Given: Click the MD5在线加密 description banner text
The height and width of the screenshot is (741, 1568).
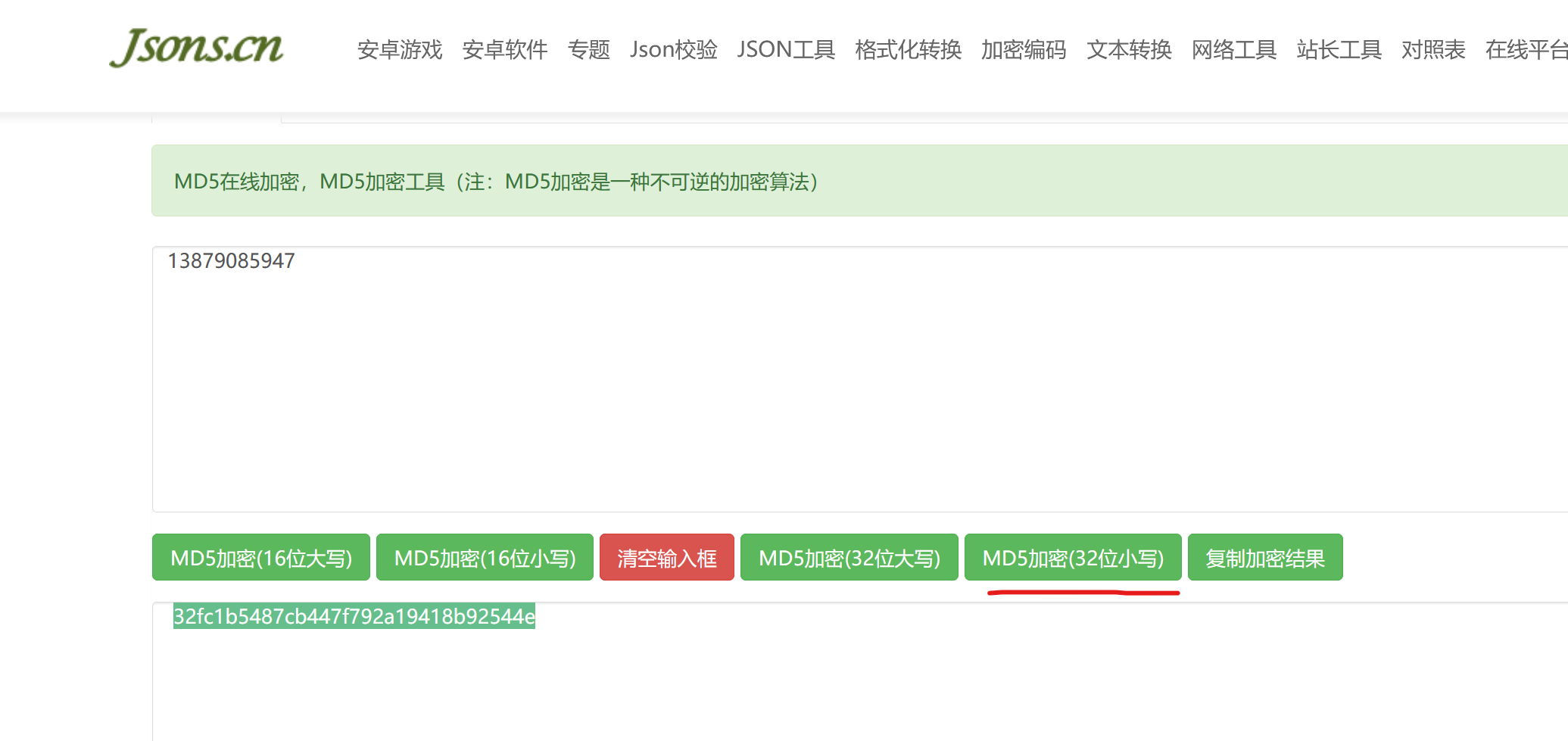Looking at the screenshot, I should 496,182.
